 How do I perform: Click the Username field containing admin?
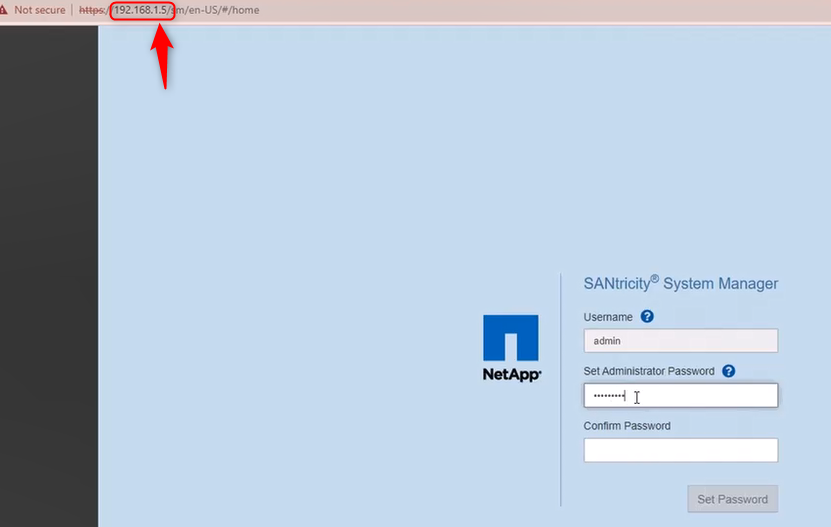click(680, 340)
